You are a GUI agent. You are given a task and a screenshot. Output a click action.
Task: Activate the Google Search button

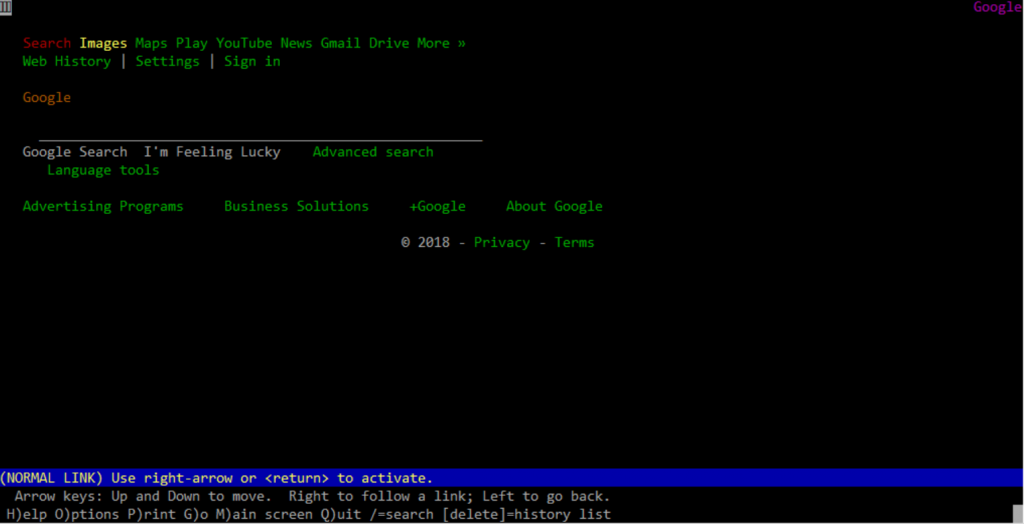pos(75,152)
